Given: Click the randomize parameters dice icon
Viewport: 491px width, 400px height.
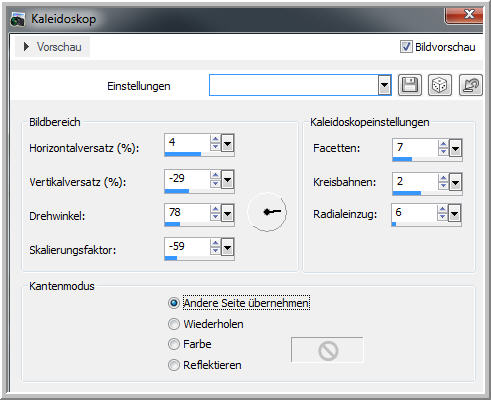Looking at the screenshot, I should tap(440, 85).
